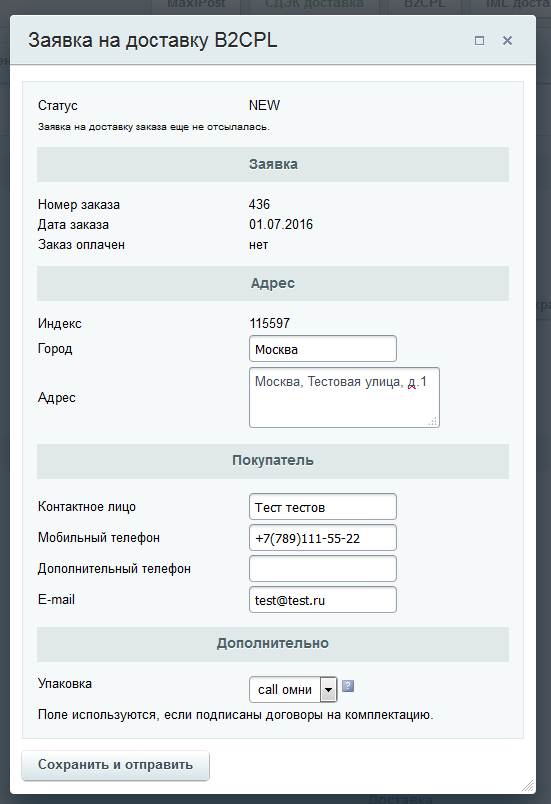
Task: Click the Мобильный телефон input
Action: click(x=323, y=537)
